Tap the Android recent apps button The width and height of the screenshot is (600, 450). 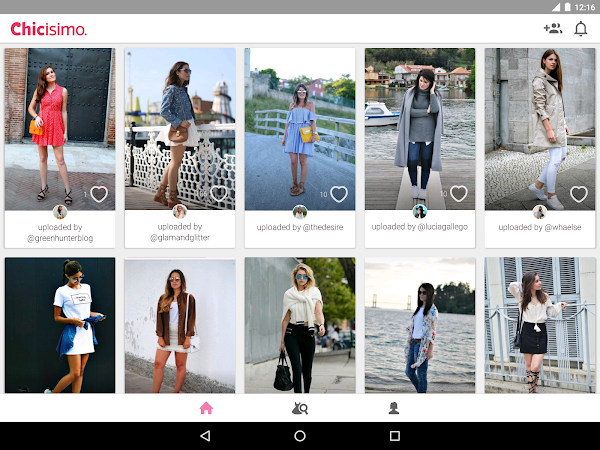point(395,436)
